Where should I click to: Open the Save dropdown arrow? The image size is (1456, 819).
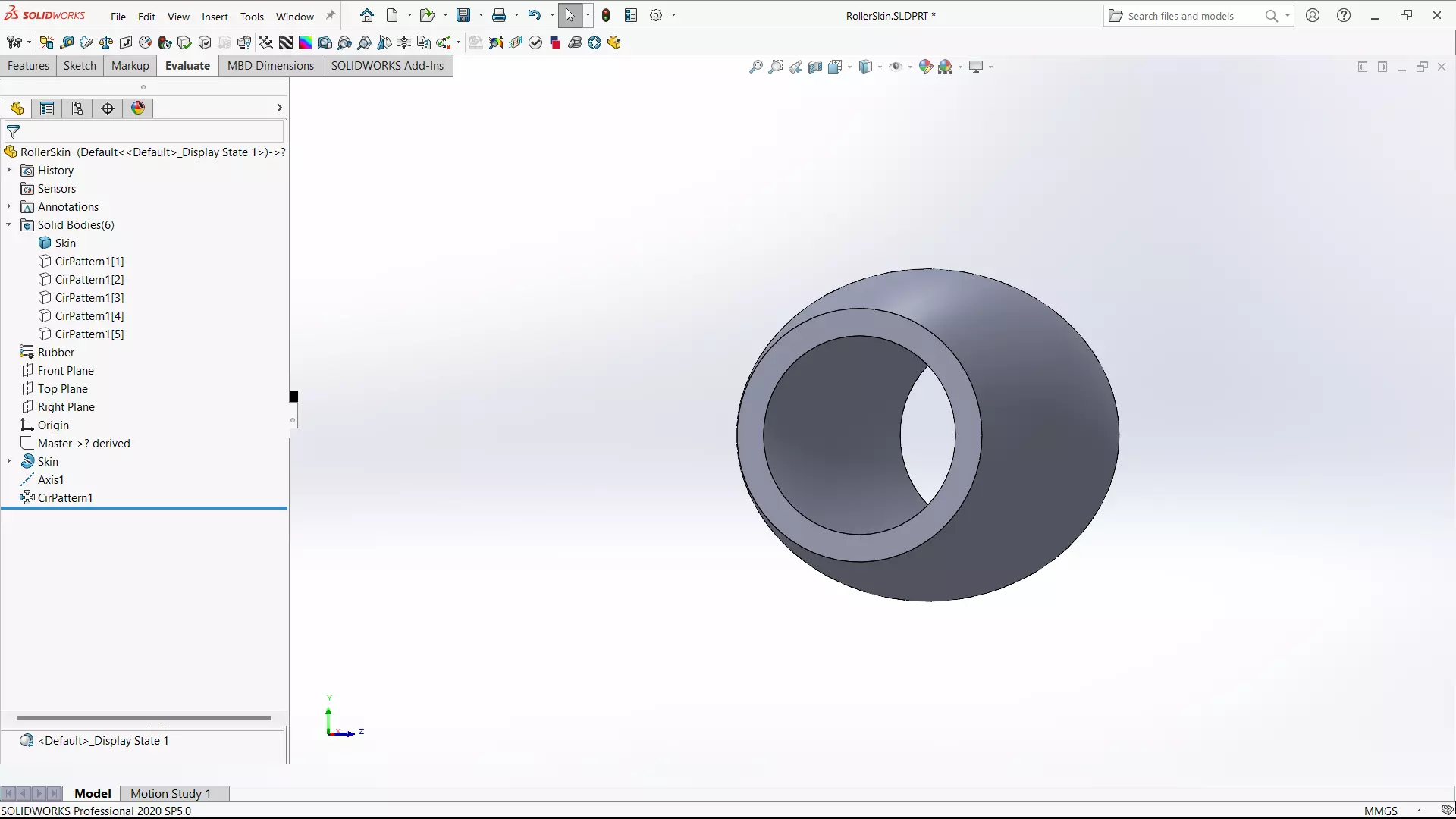481,15
